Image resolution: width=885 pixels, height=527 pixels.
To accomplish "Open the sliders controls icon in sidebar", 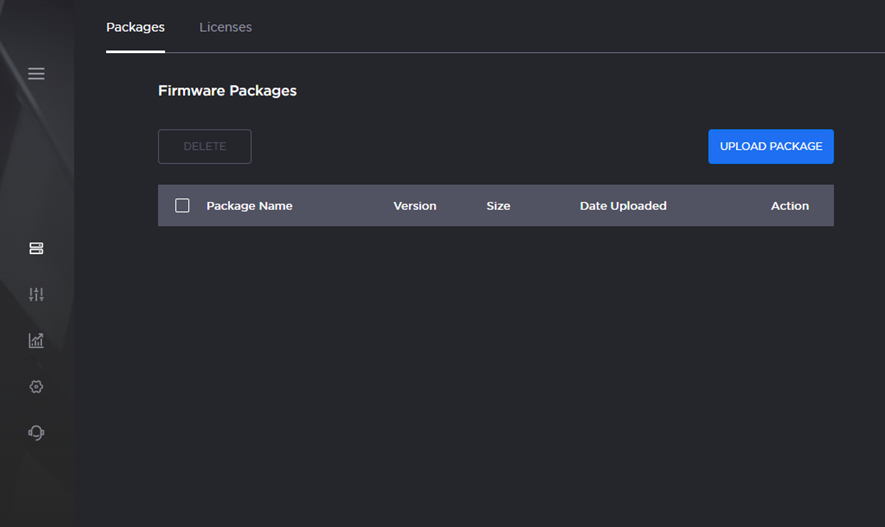I will click(36, 294).
